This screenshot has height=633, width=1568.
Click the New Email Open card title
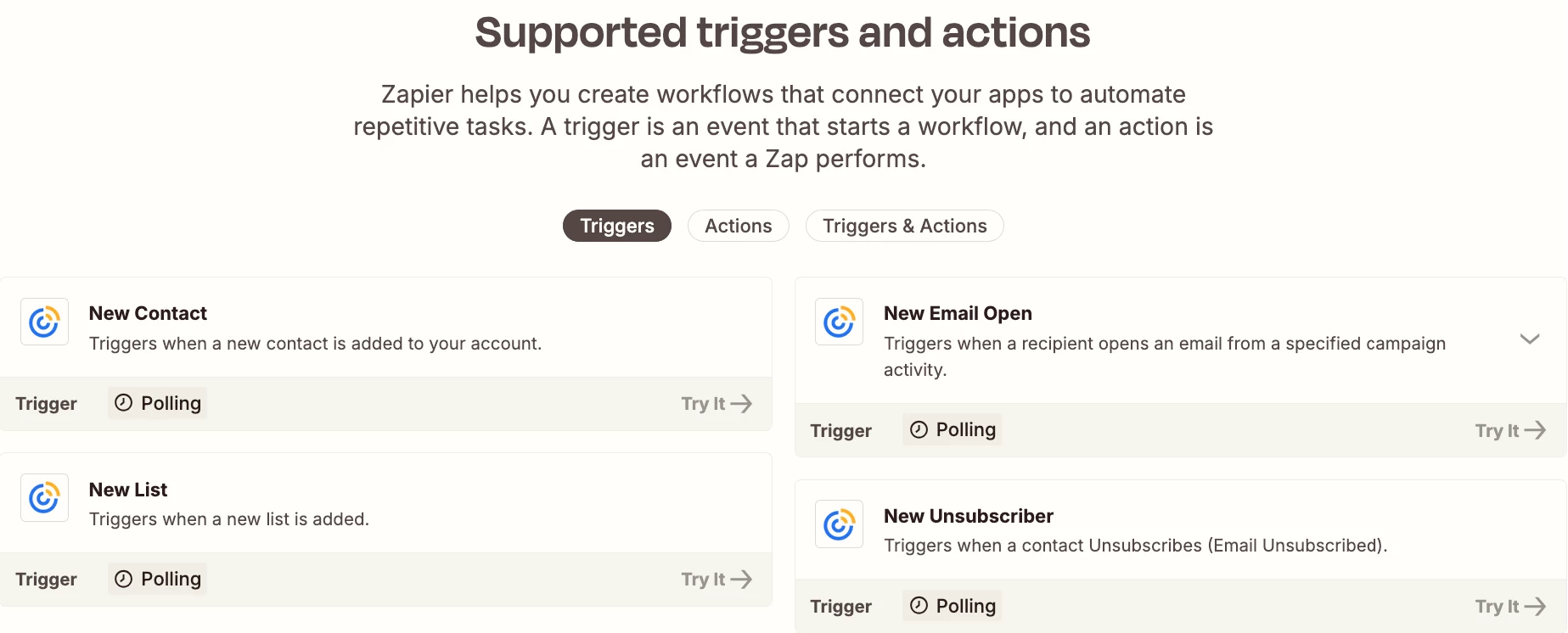[958, 313]
